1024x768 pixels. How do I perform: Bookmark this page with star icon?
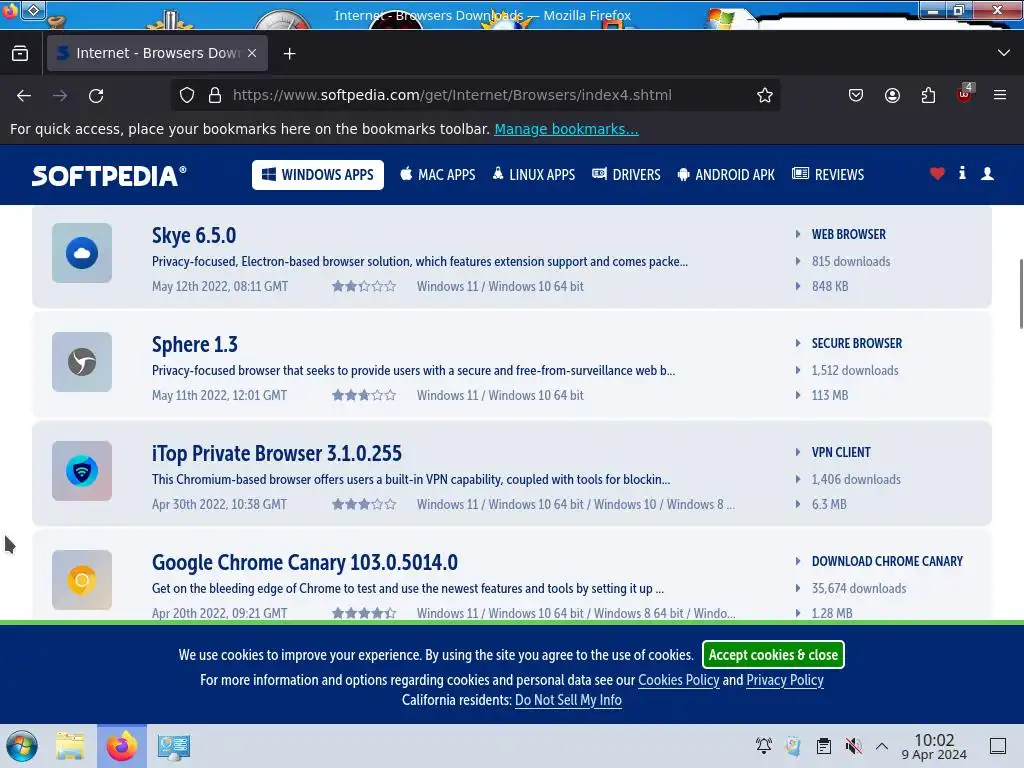[765, 95]
